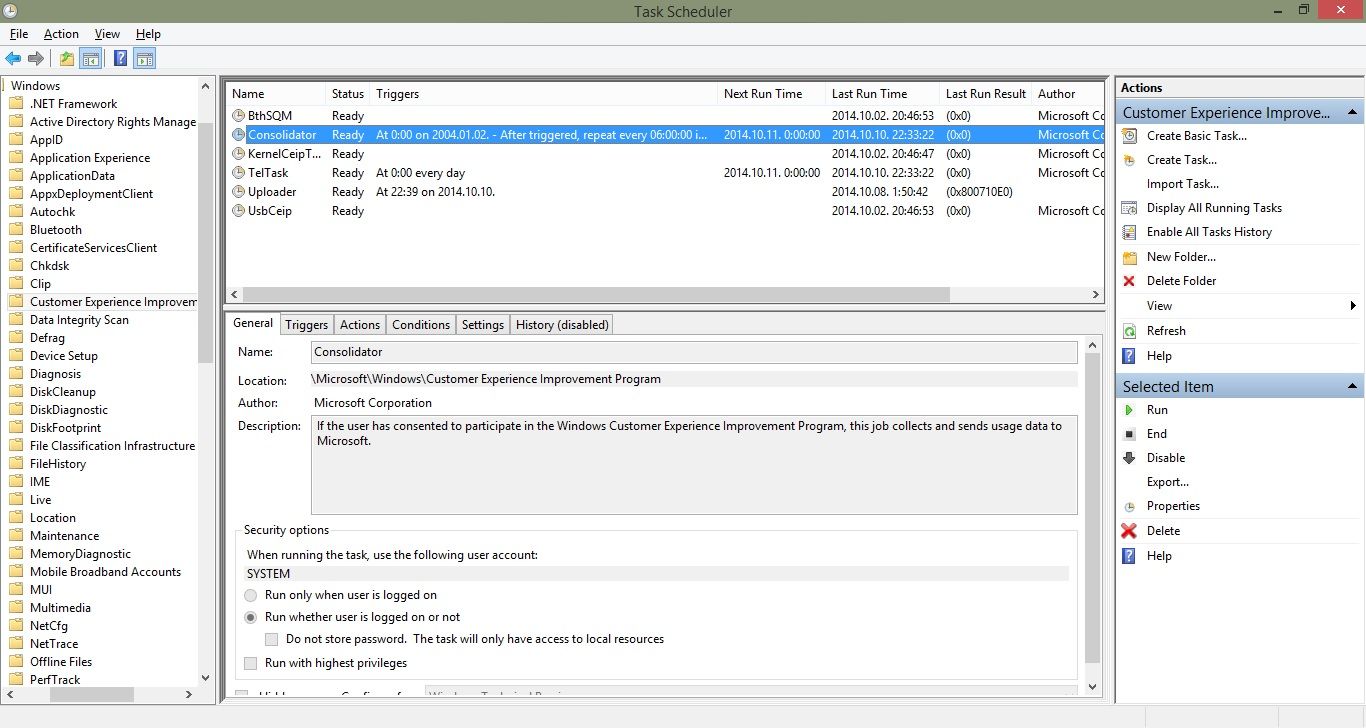Click the Enable All Tasks History icon

click(1130, 232)
